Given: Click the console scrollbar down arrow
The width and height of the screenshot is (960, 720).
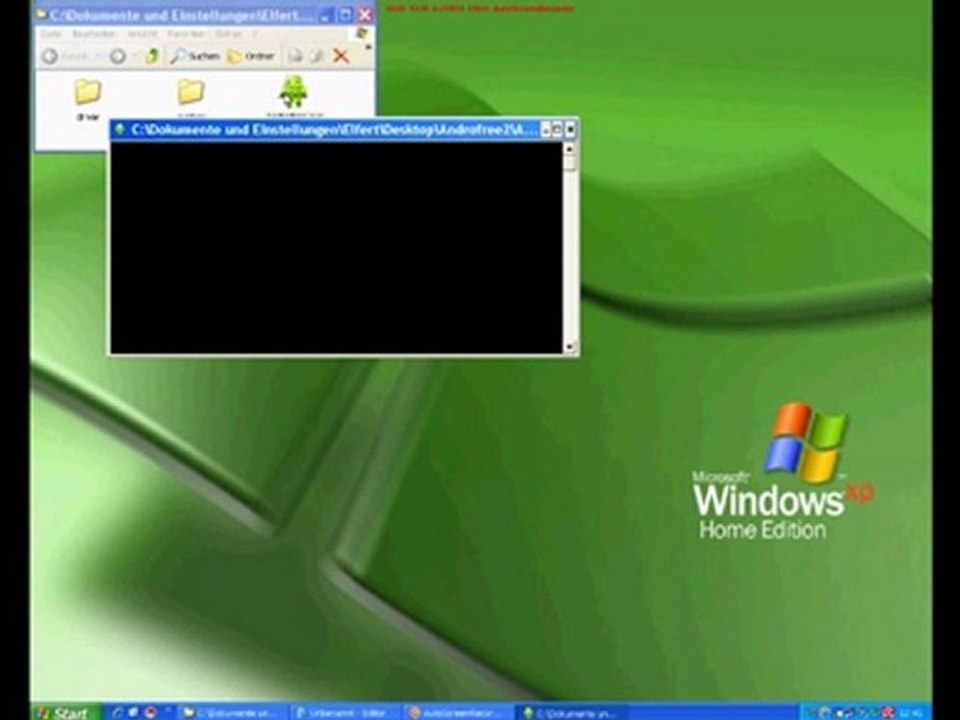Looking at the screenshot, I should pyautogui.click(x=570, y=347).
